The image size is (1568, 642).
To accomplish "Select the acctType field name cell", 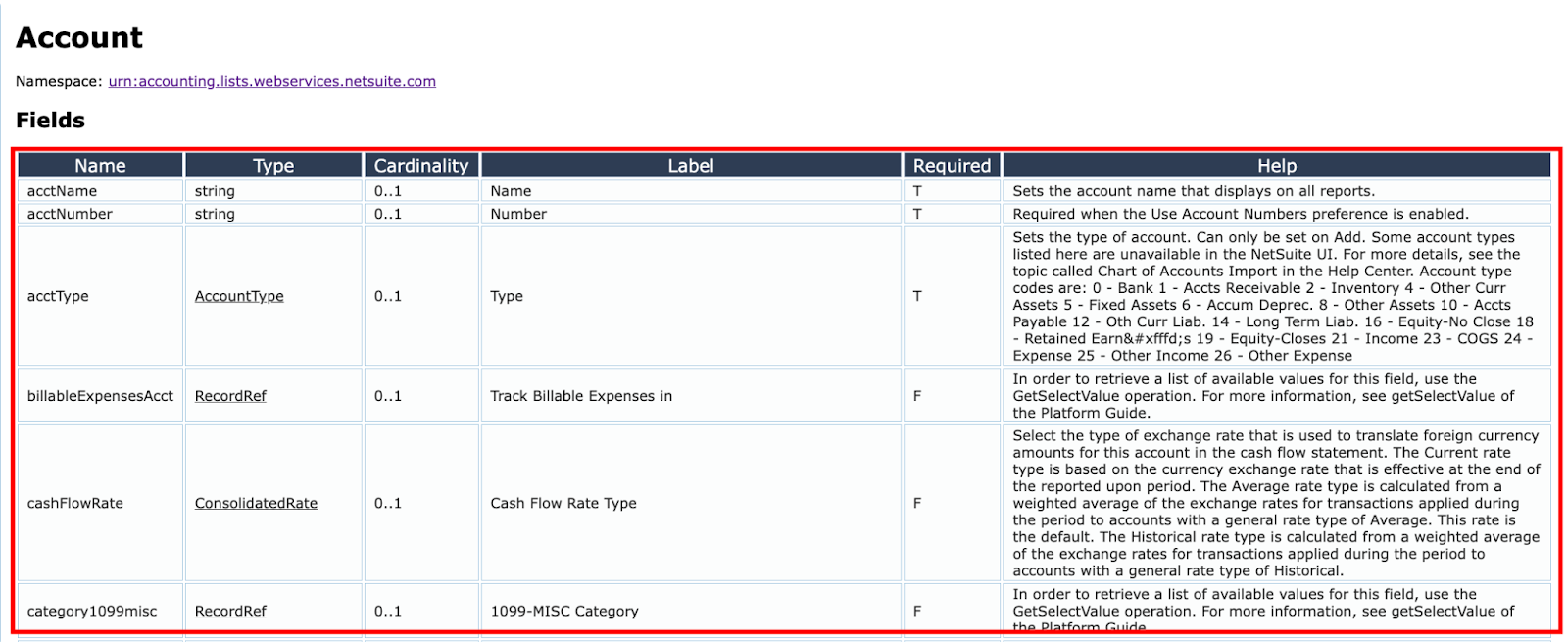I will point(100,296).
